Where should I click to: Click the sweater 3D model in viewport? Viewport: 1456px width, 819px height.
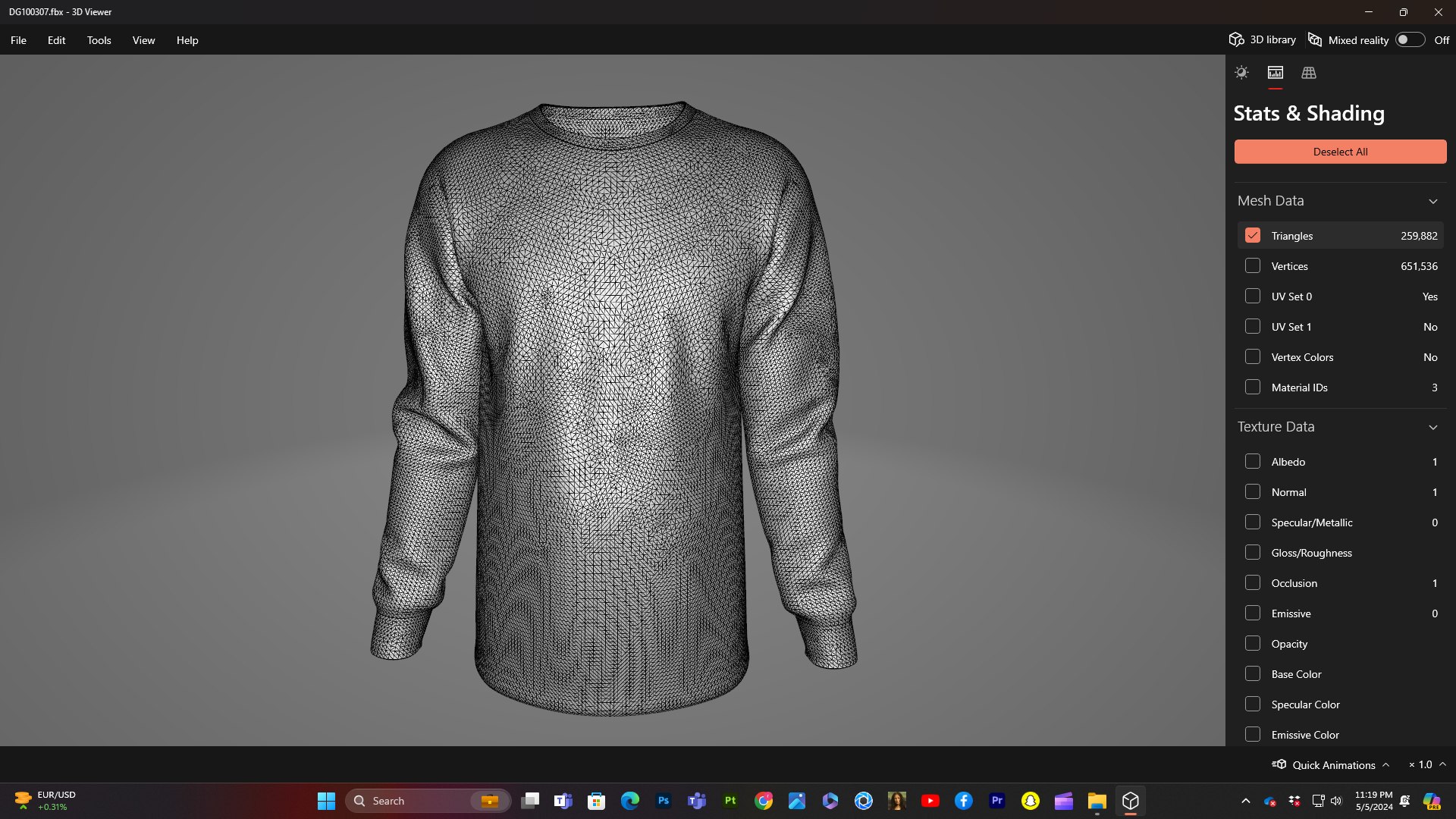pyautogui.click(x=613, y=409)
